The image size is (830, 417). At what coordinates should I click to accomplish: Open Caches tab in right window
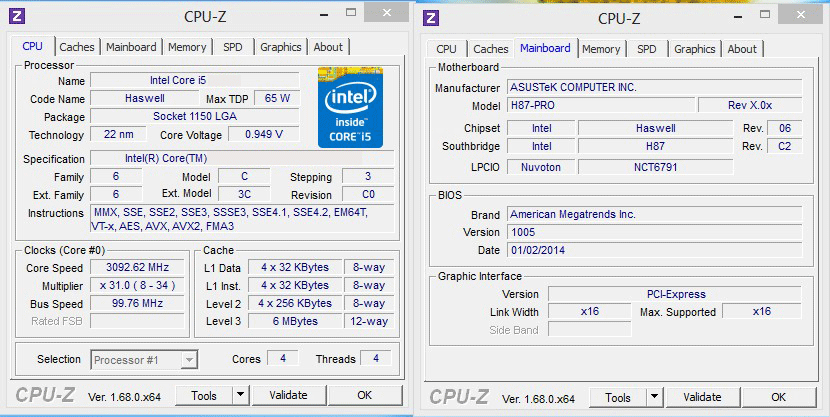[491, 49]
